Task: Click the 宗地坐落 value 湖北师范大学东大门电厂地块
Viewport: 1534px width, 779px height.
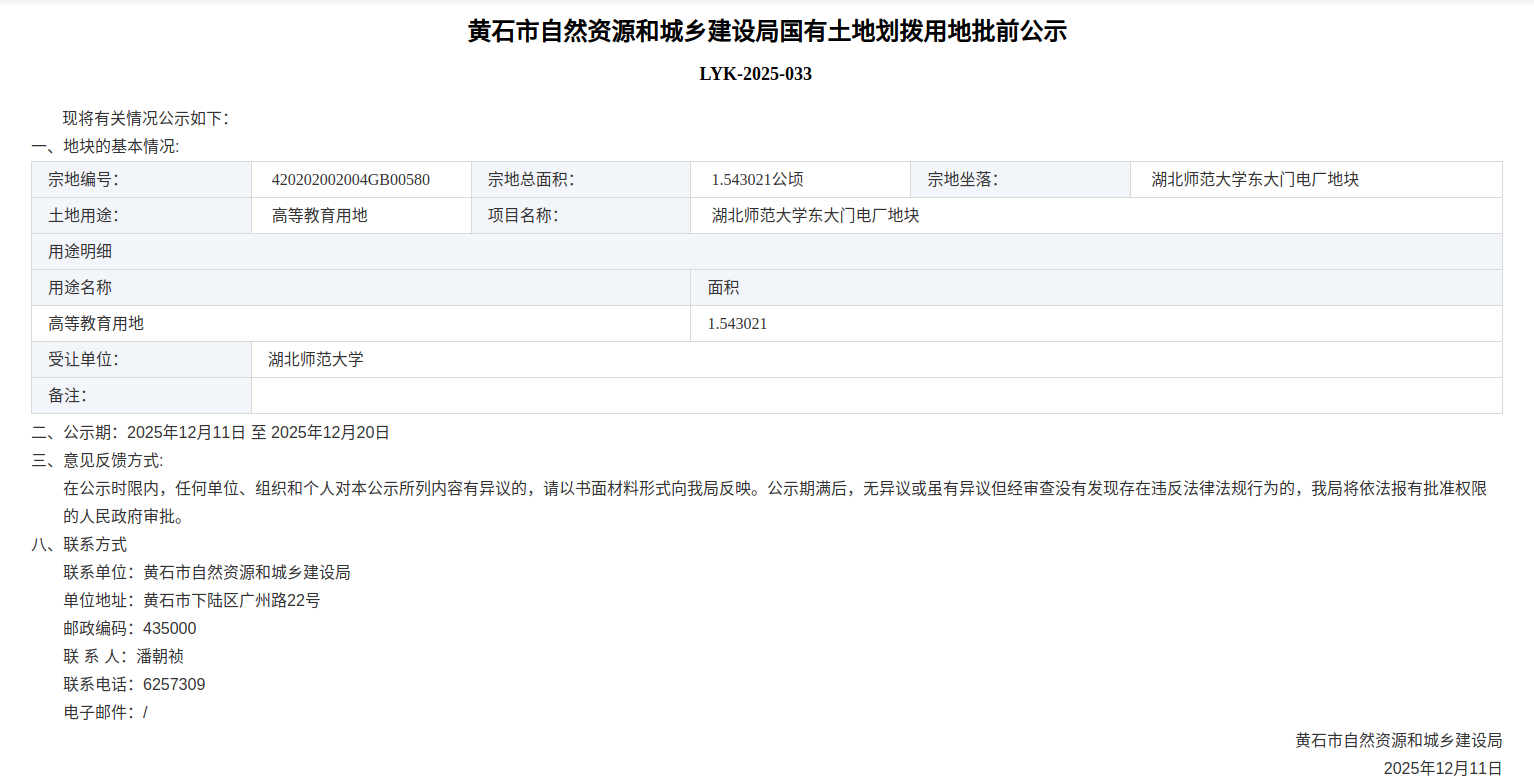Action: tap(1255, 180)
